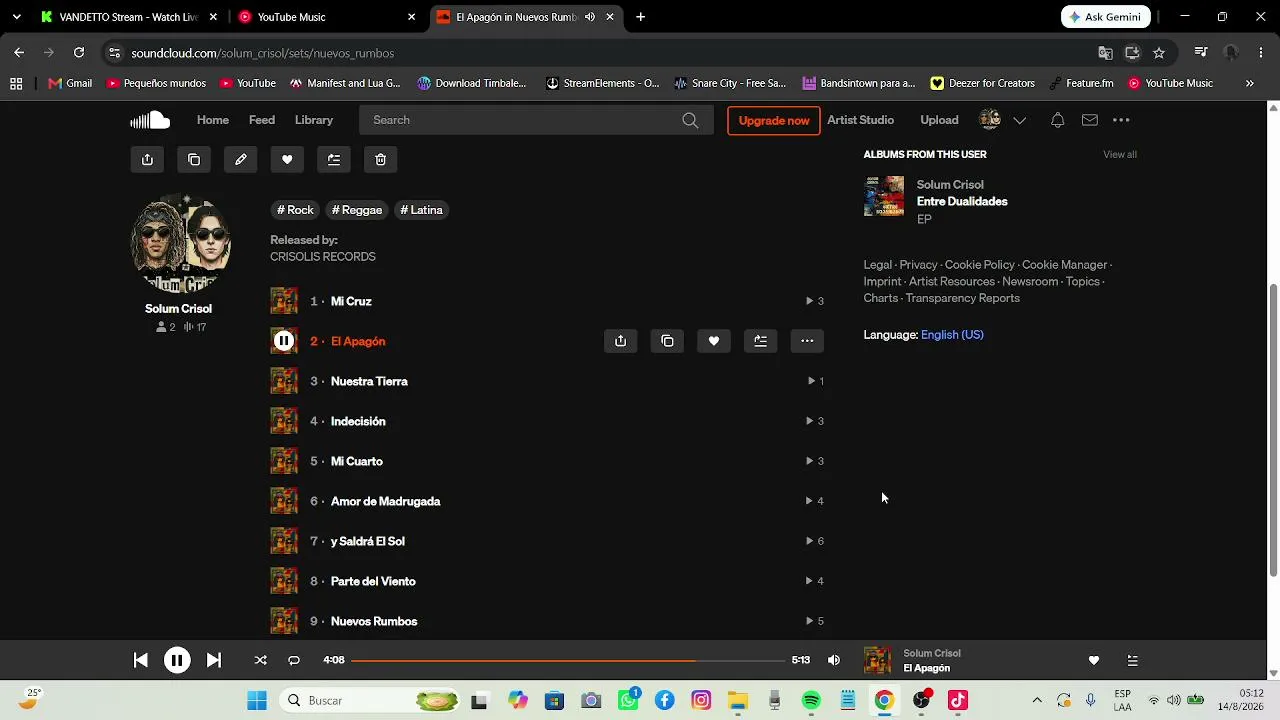Open WhatsApp from the taskbar

tap(628, 700)
